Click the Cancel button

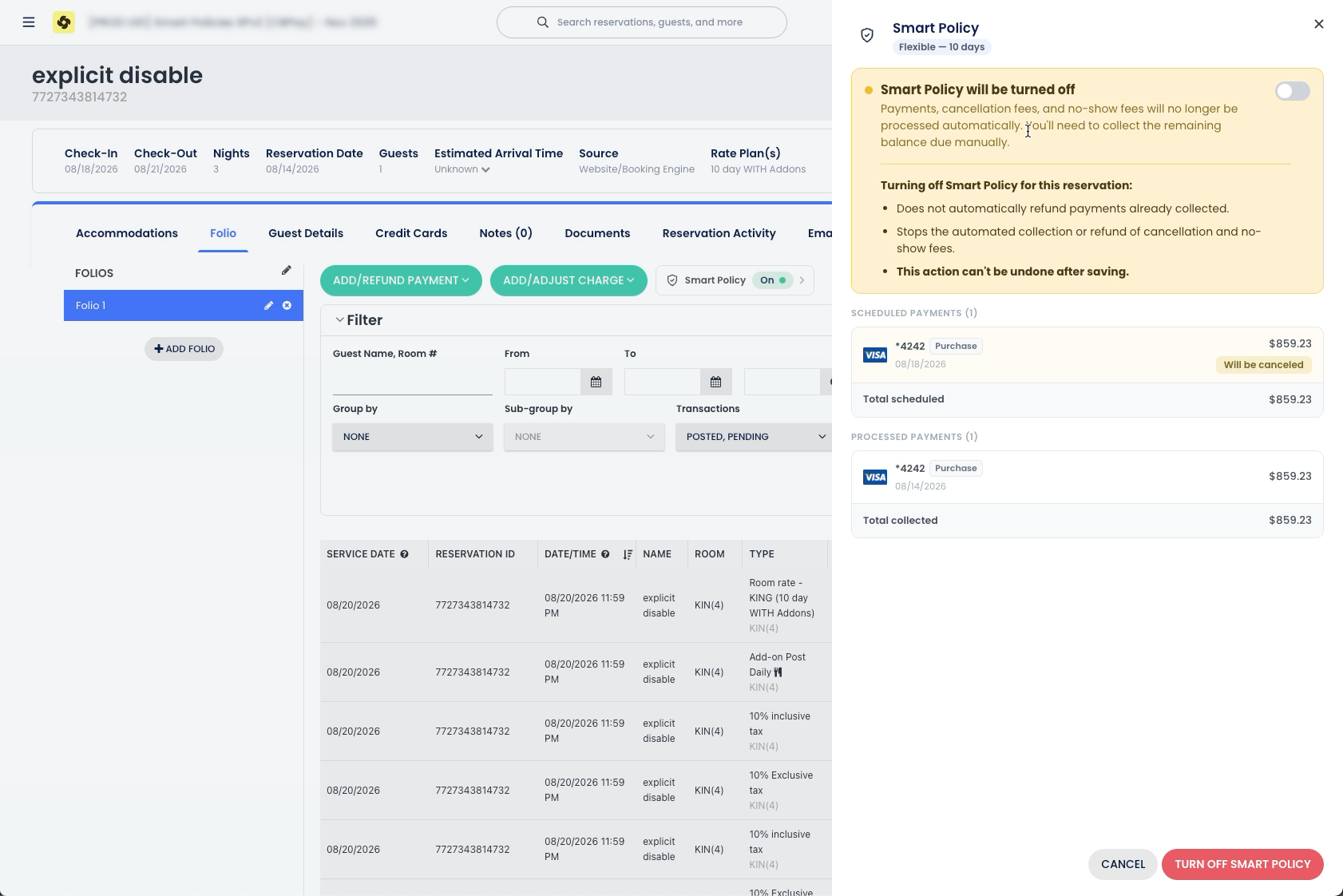(1123, 864)
